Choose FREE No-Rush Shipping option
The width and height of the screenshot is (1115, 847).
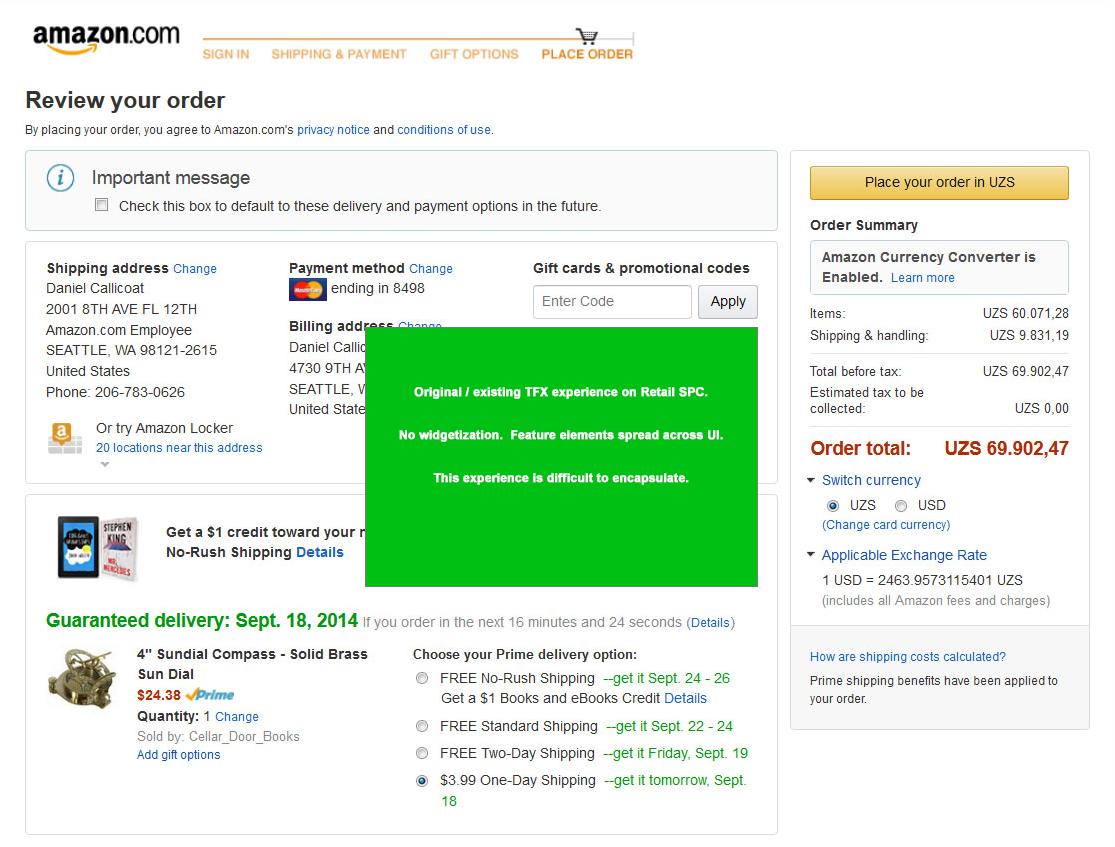(x=422, y=678)
